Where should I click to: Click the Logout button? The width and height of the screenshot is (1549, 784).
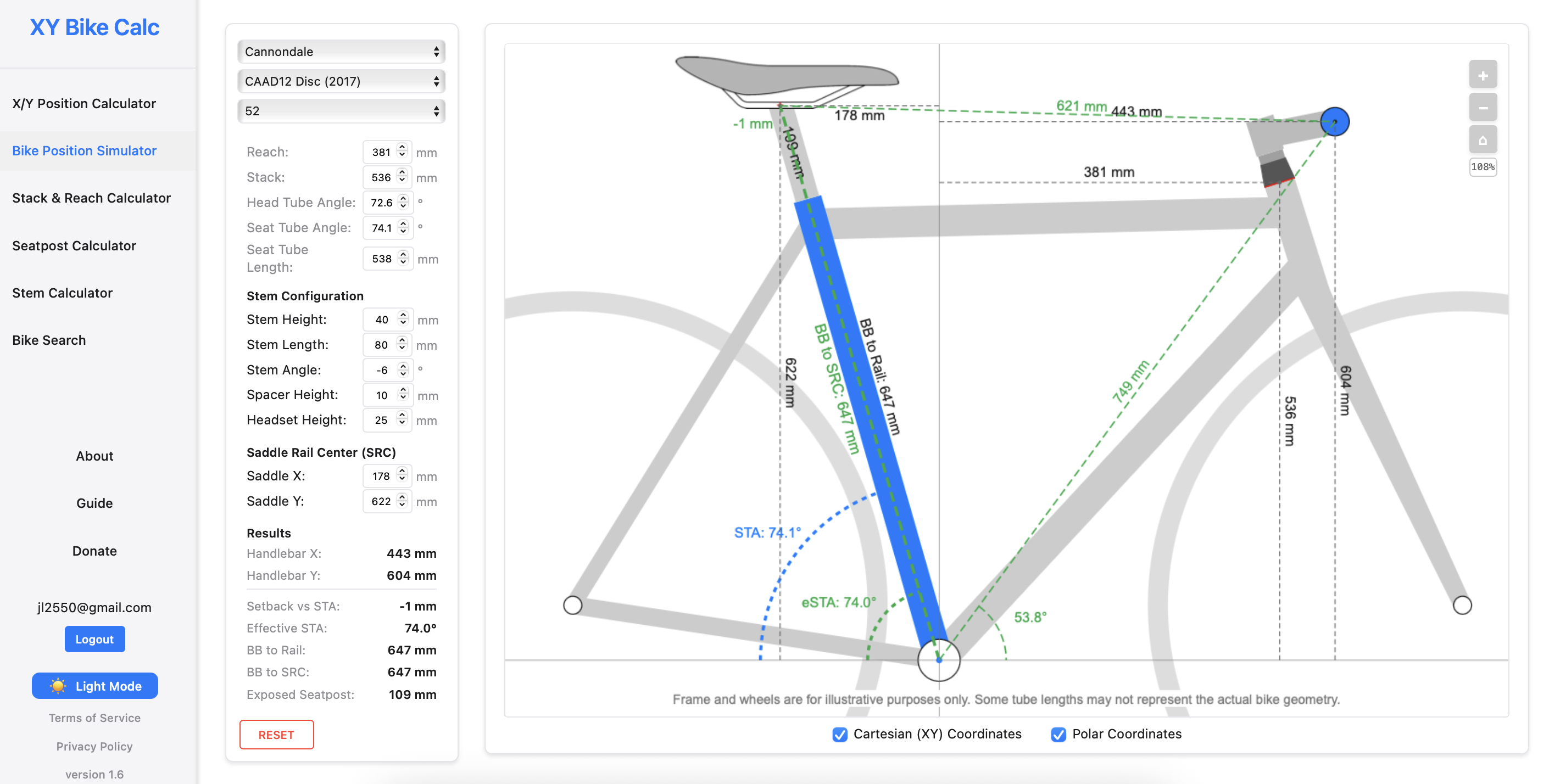pyautogui.click(x=95, y=639)
